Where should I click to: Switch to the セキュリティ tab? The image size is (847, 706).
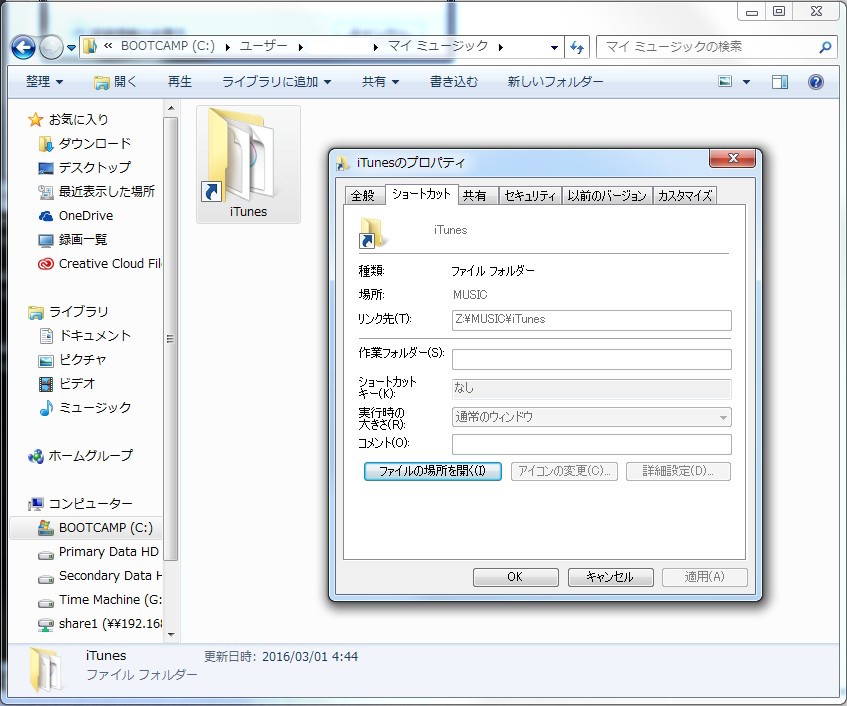[529, 196]
